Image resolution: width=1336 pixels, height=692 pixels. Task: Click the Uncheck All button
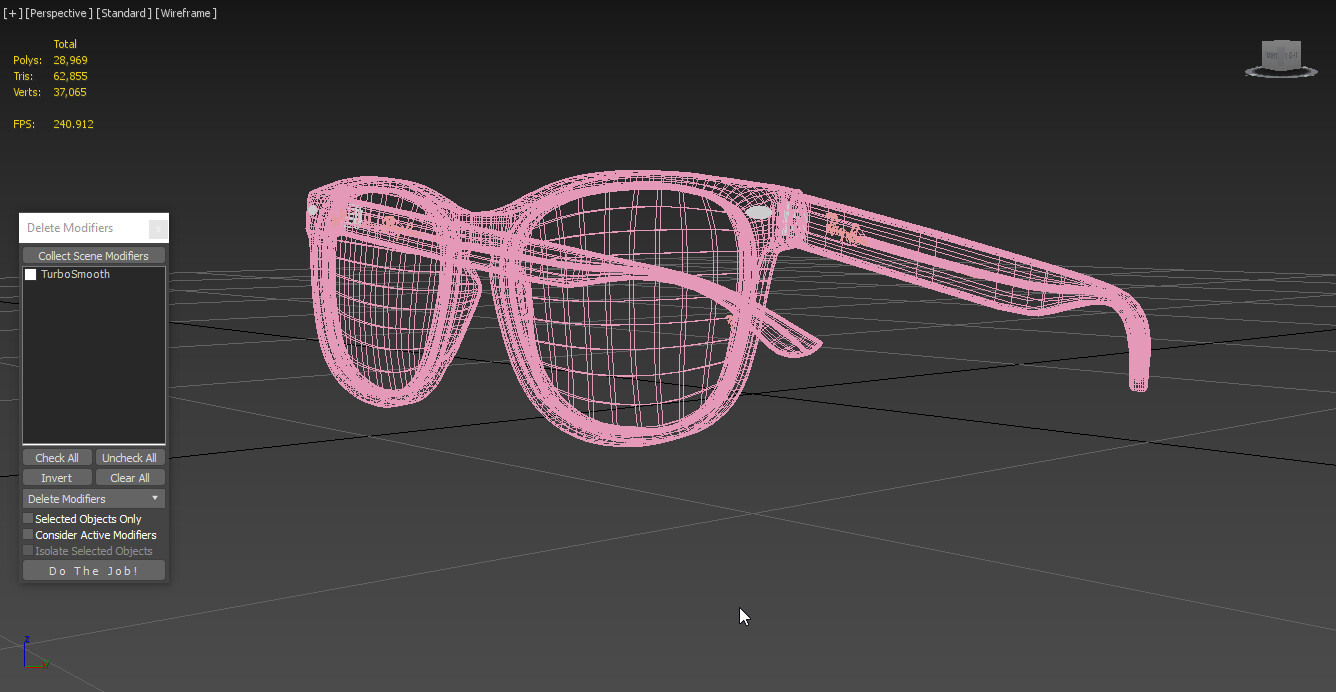click(130, 458)
